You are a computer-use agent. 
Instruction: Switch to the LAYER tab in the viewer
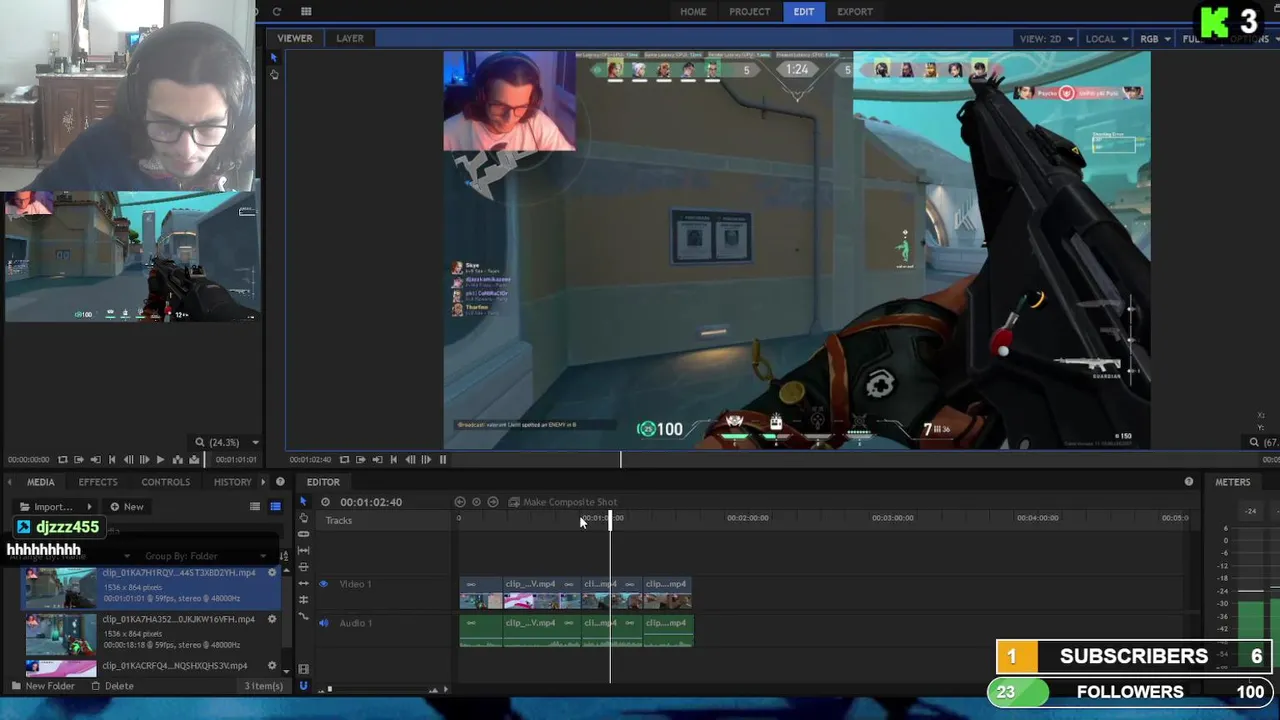pos(350,38)
